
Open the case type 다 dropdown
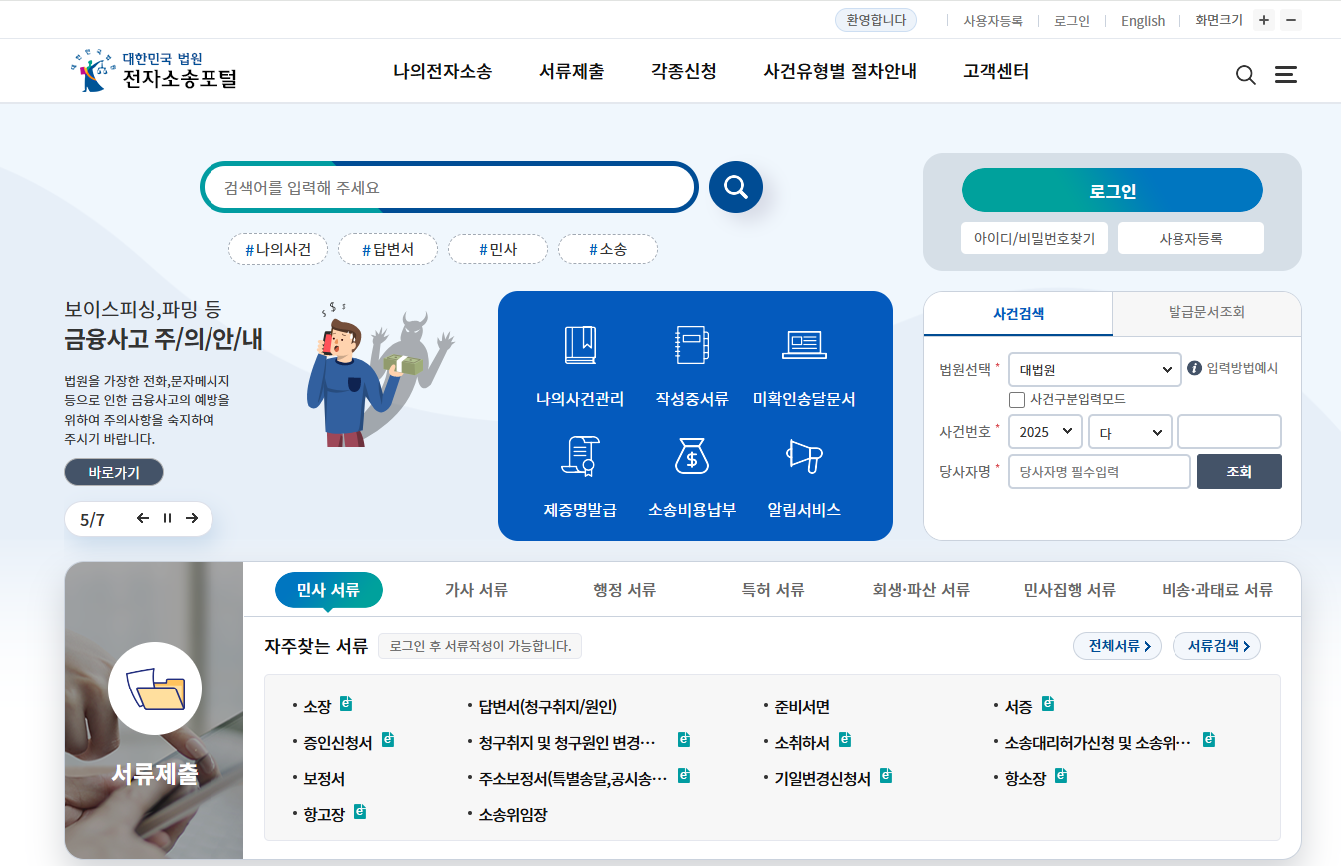click(x=1130, y=431)
